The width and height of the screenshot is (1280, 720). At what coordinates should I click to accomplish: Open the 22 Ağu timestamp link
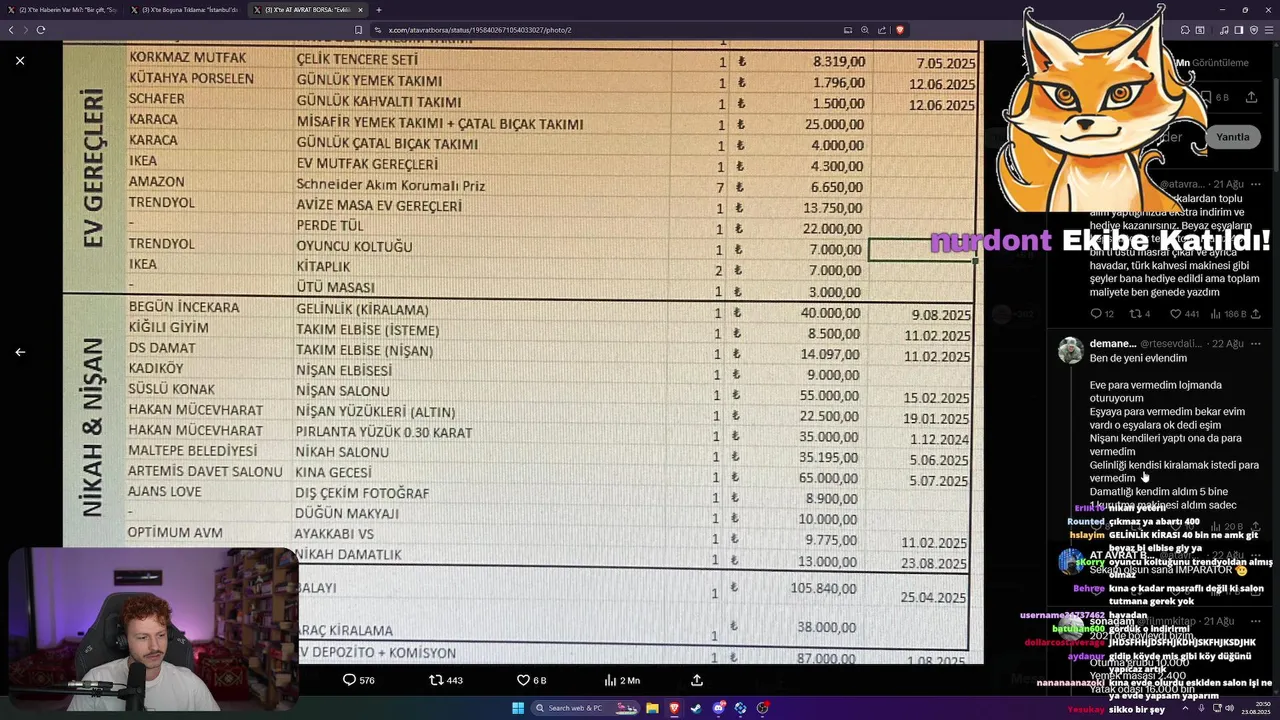pyautogui.click(x=1228, y=344)
